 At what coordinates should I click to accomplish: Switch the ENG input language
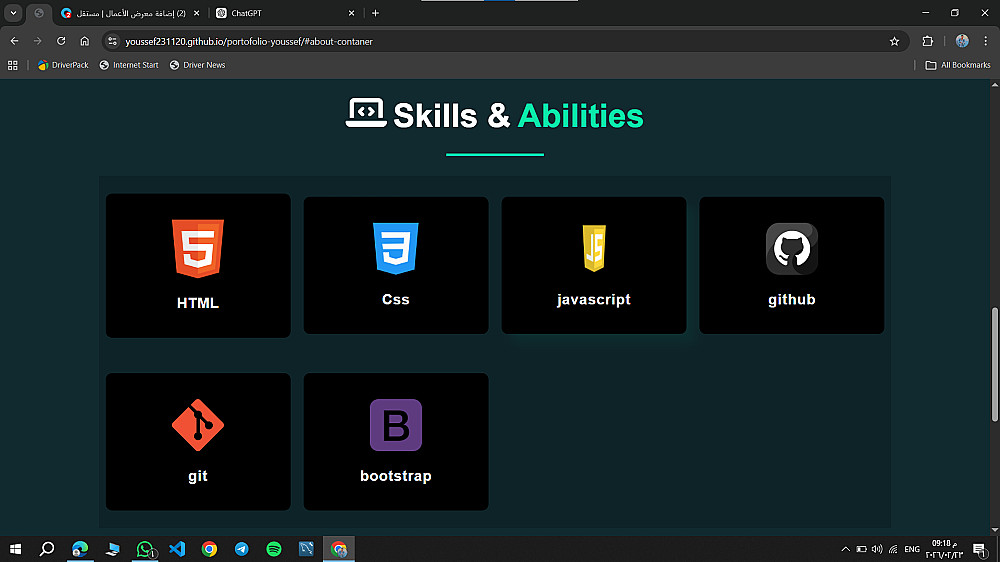click(x=912, y=549)
